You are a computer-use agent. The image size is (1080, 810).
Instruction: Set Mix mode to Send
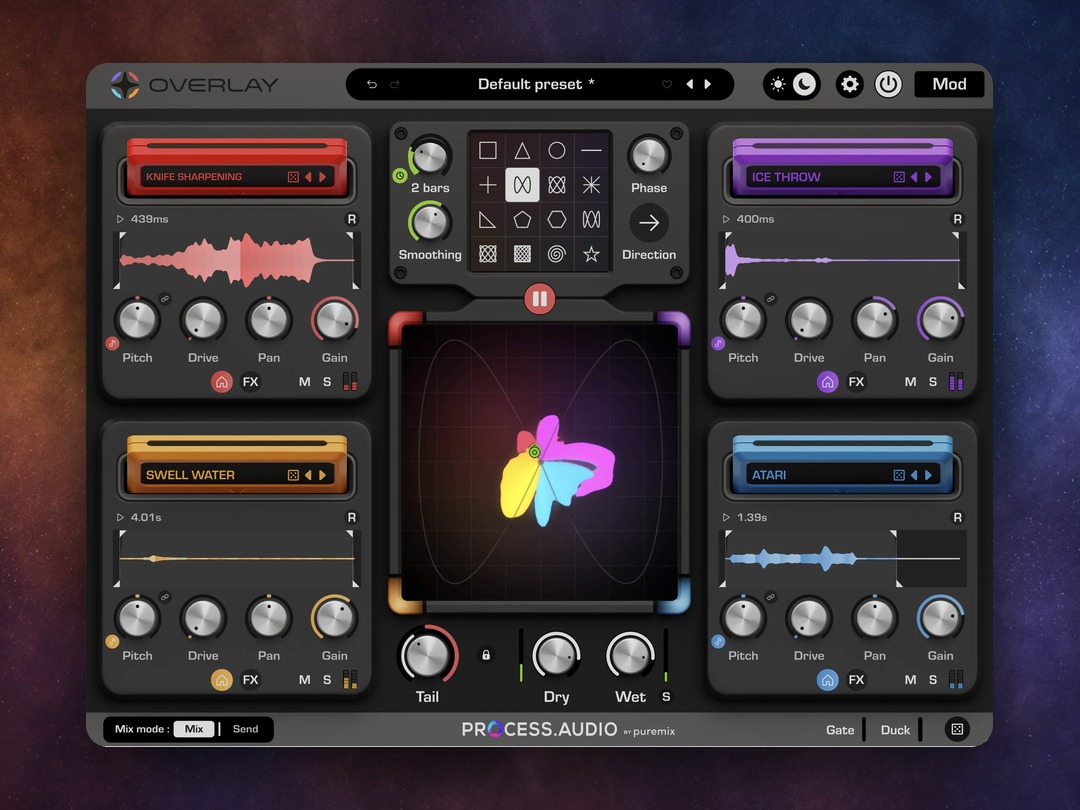[245, 729]
